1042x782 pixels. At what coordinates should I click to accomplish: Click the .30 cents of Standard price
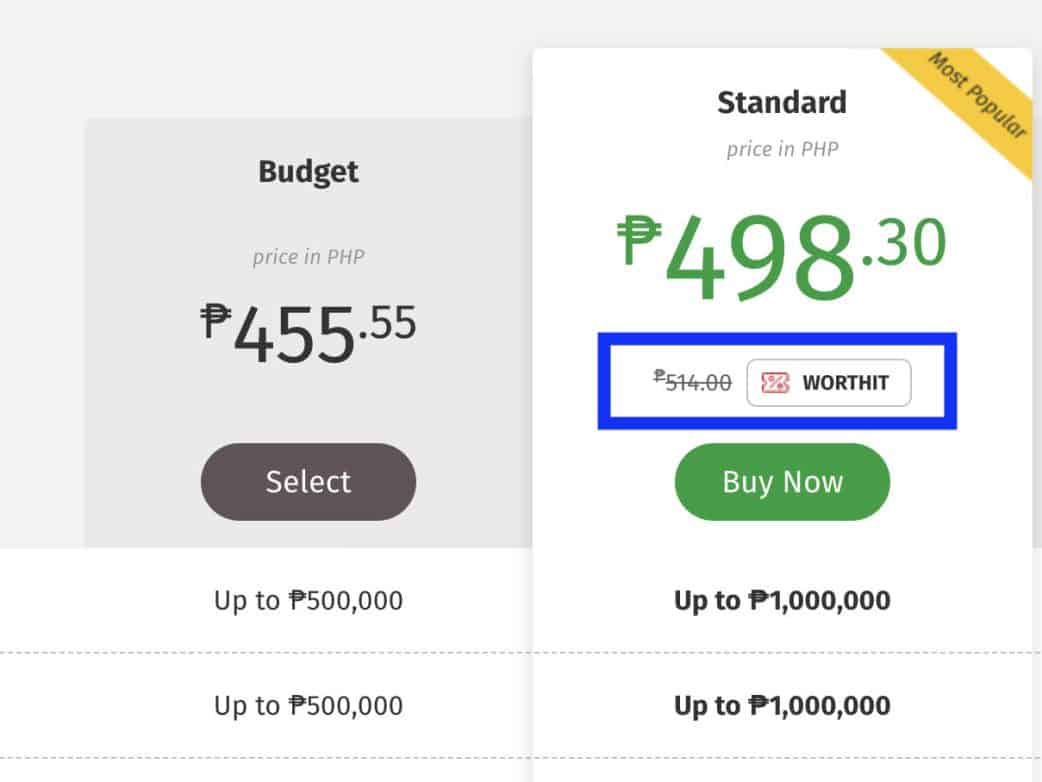[903, 243]
